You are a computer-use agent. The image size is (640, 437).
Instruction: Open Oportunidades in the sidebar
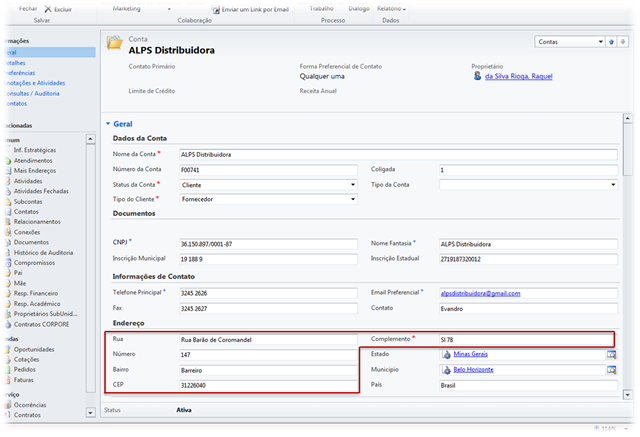[34, 350]
